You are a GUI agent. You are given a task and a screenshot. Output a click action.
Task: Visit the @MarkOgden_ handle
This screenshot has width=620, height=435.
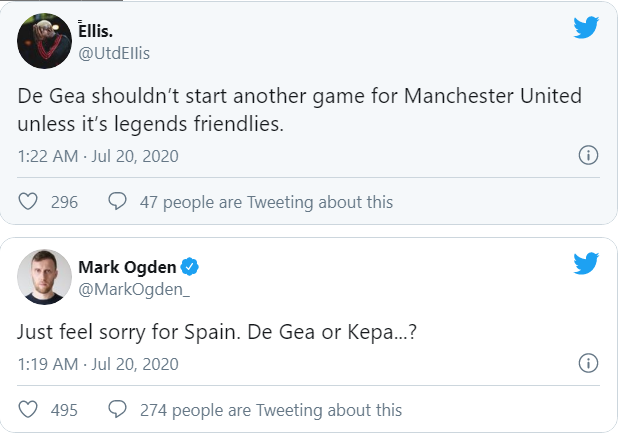tap(132, 288)
